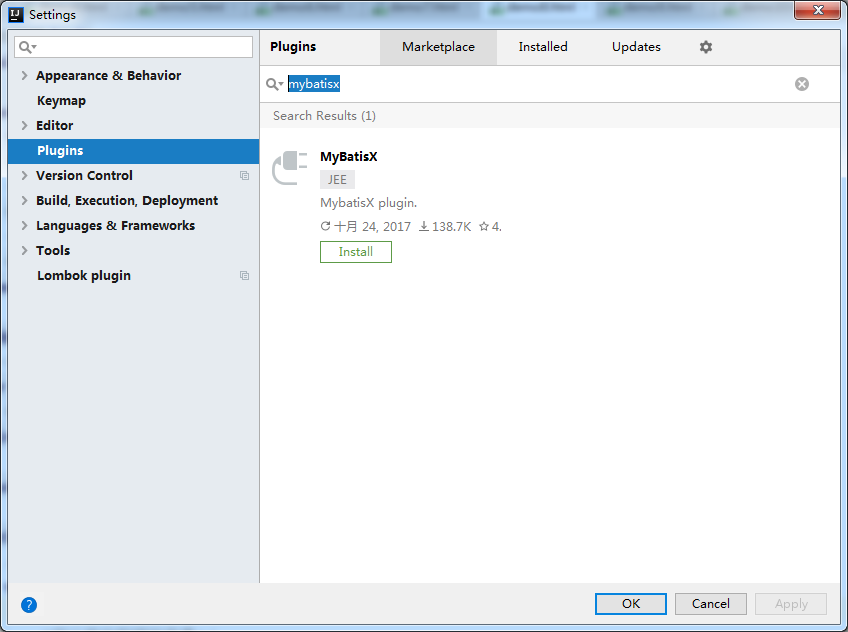Select Languages & Frameworks label
Viewport: 848px width, 632px height.
116,225
